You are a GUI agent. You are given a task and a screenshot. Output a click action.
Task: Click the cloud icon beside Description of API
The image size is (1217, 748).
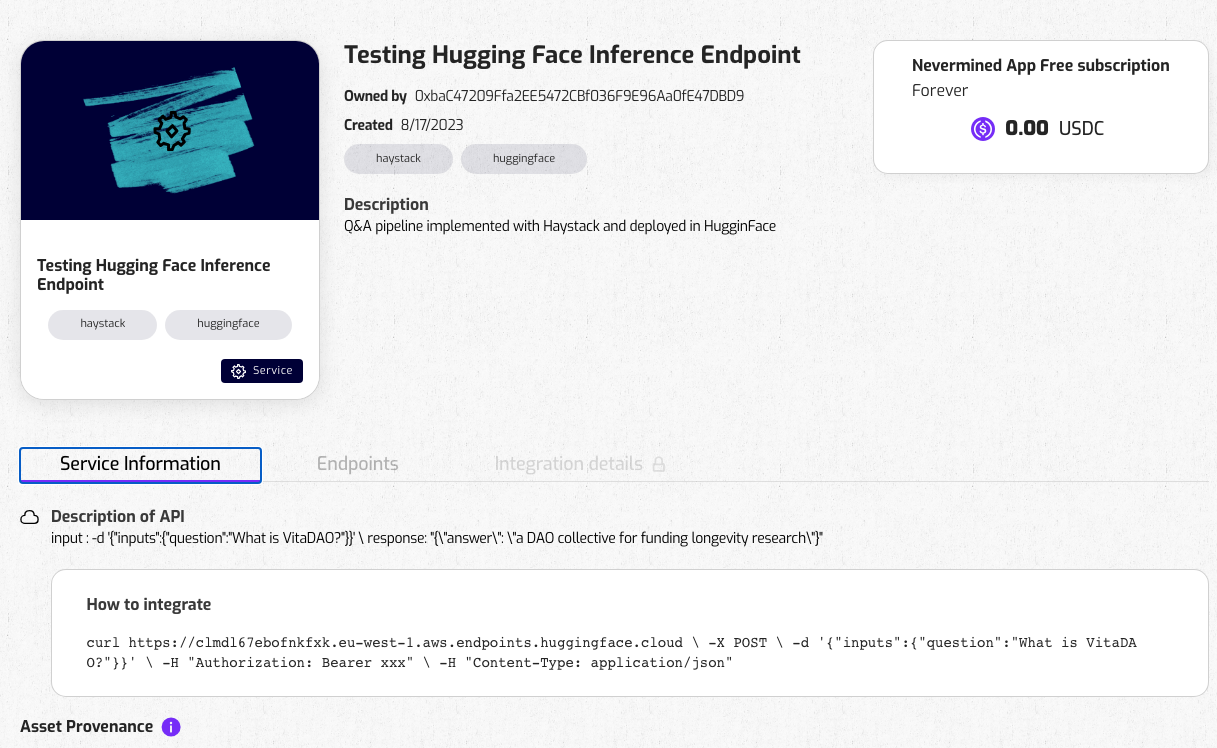(x=29, y=516)
